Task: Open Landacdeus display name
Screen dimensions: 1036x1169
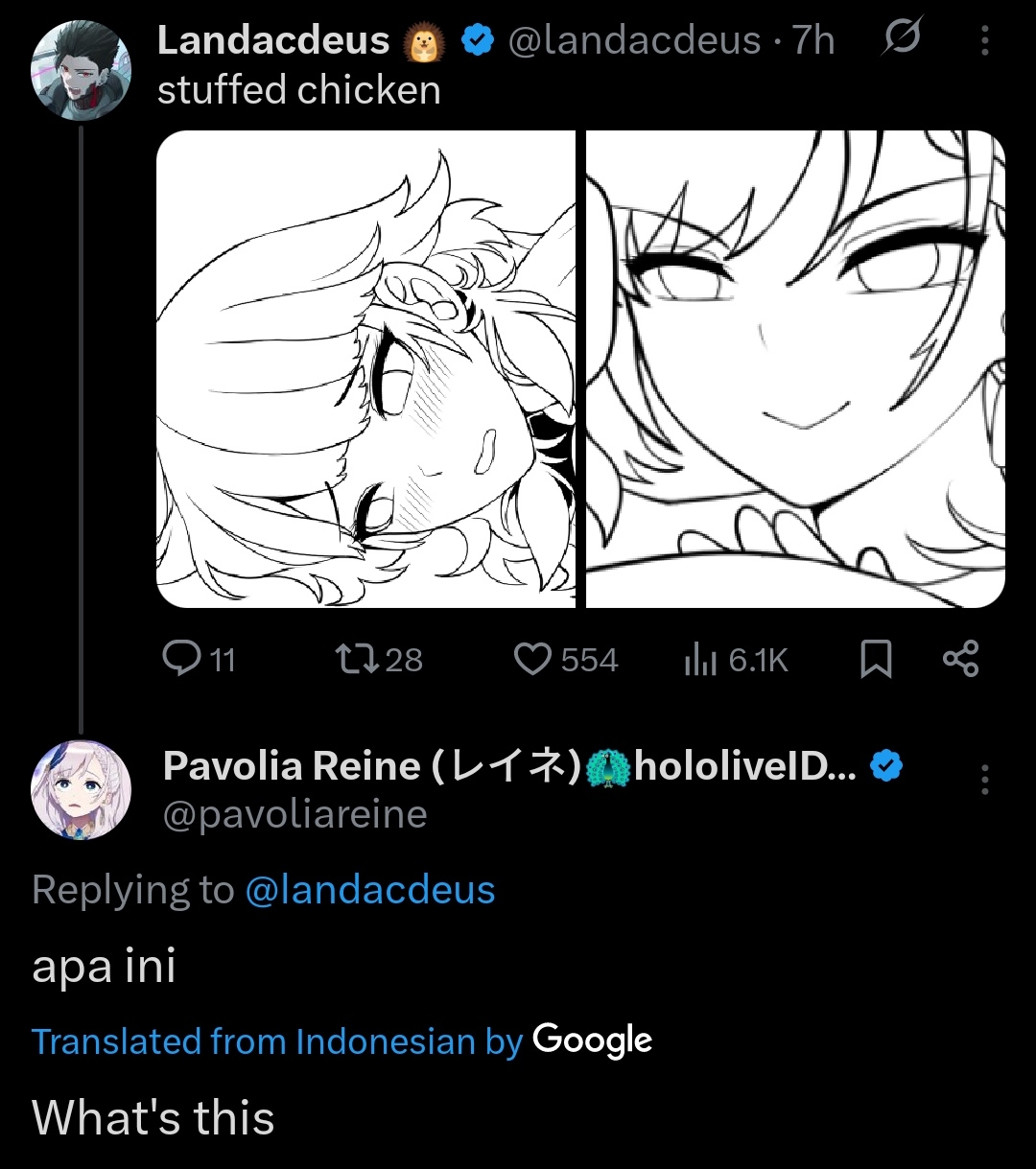Action: click(273, 40)
